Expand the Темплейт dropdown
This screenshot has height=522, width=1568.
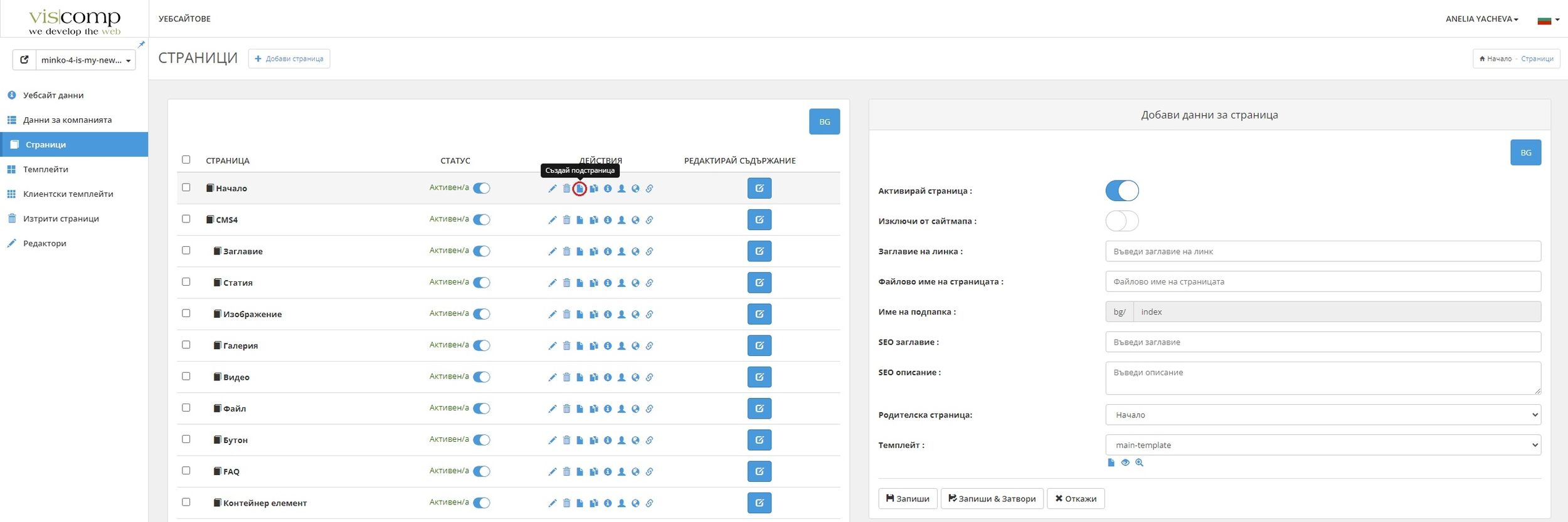(1323, 445)
